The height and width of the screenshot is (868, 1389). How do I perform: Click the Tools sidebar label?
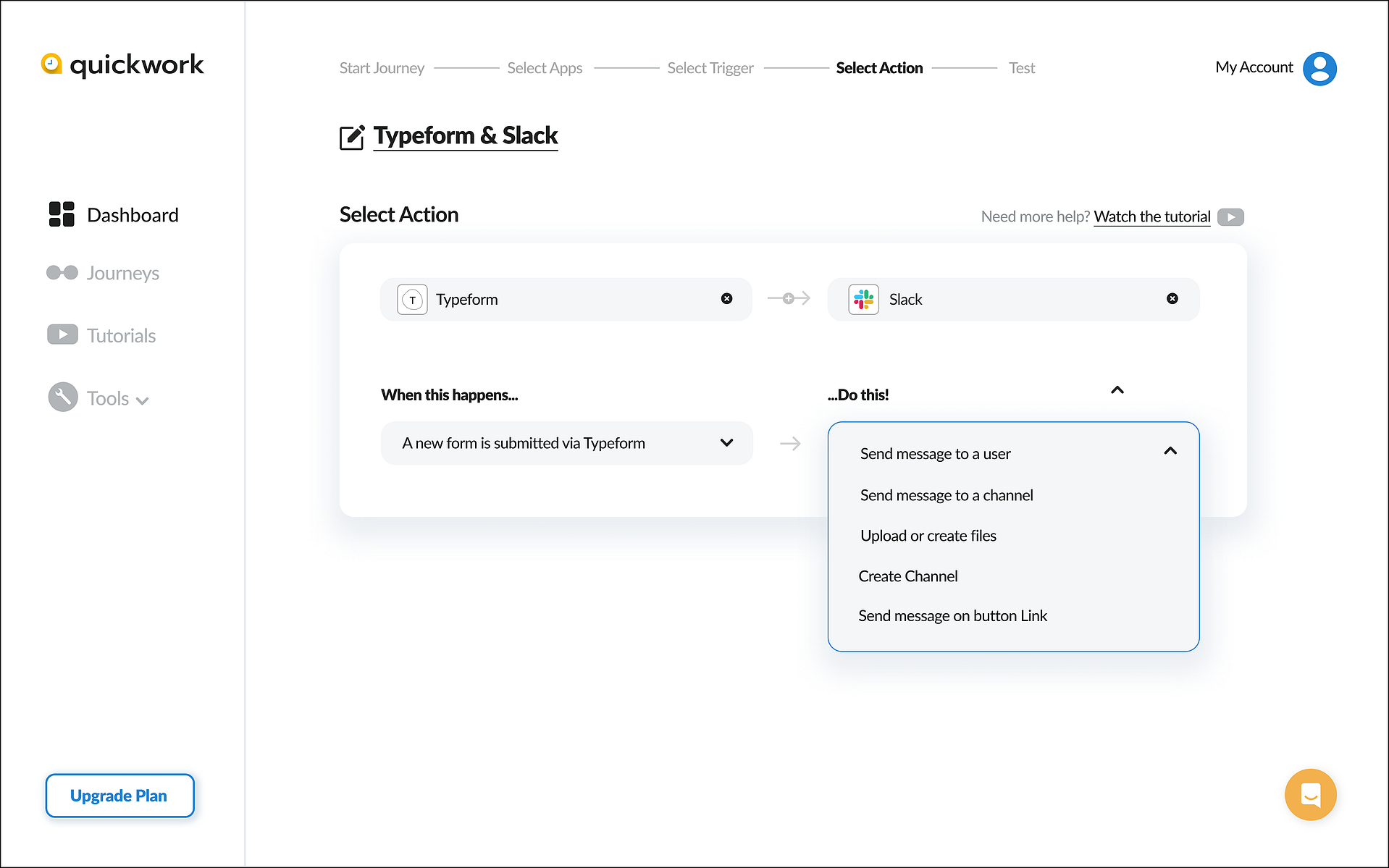(108, 398)
